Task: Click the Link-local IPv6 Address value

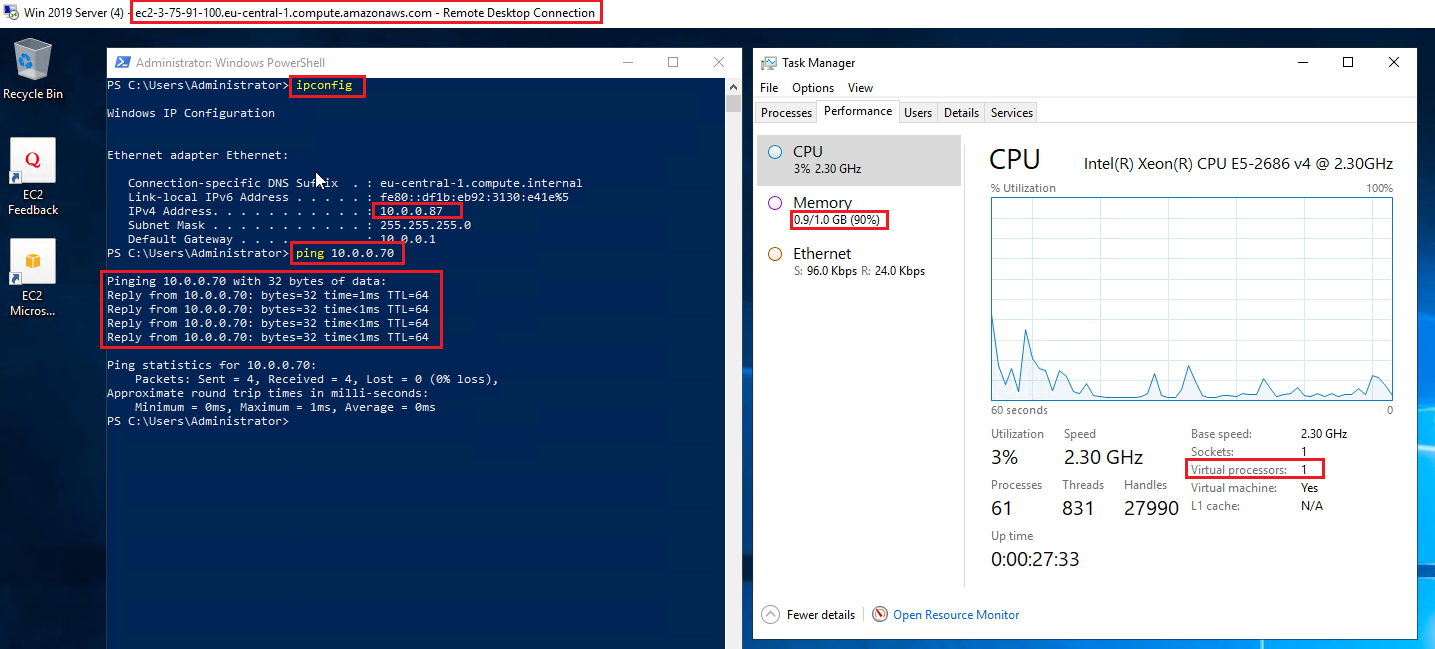Action: [x=474, y=197]
